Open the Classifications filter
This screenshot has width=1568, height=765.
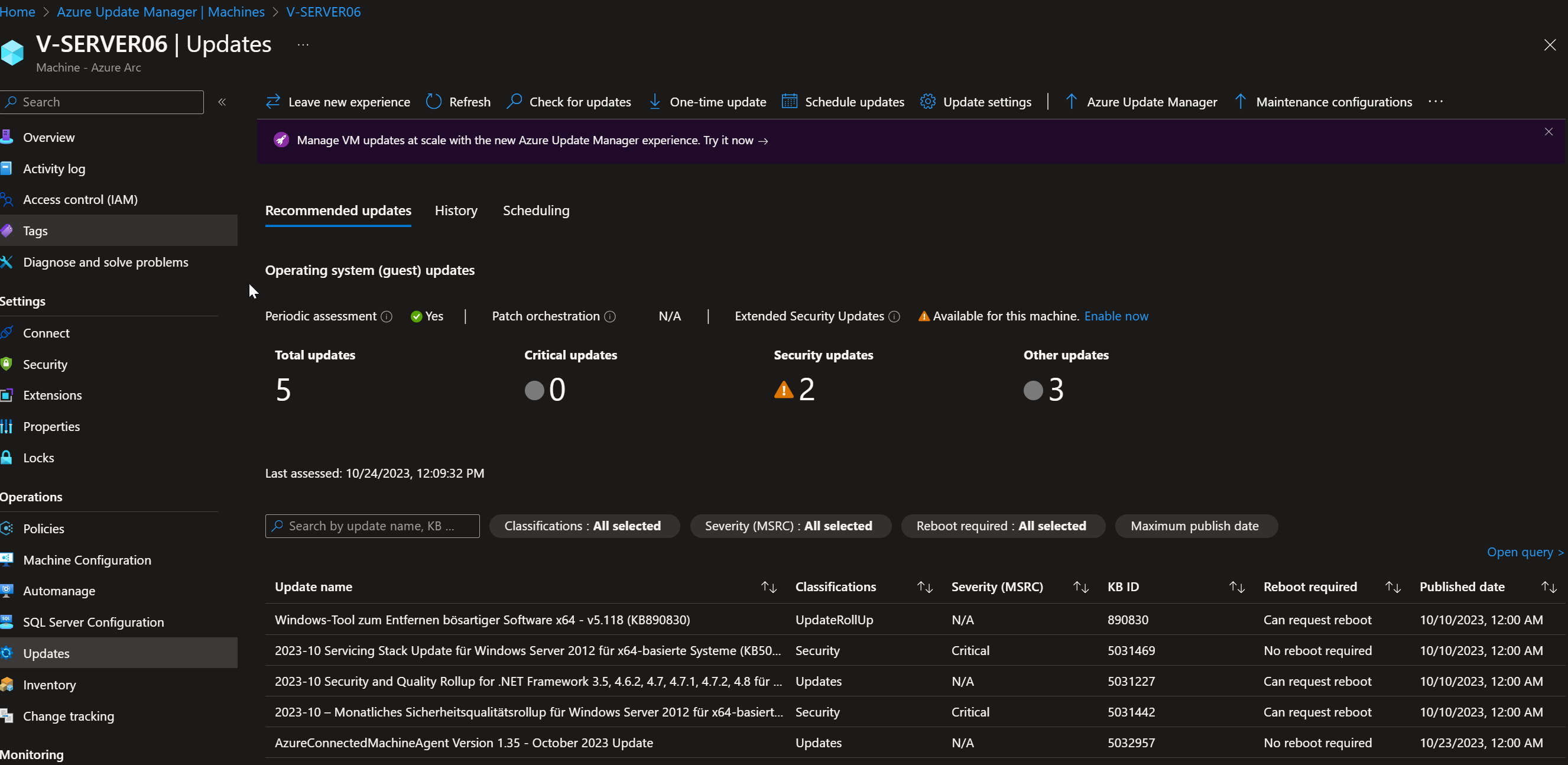click(x=583, y=526)
